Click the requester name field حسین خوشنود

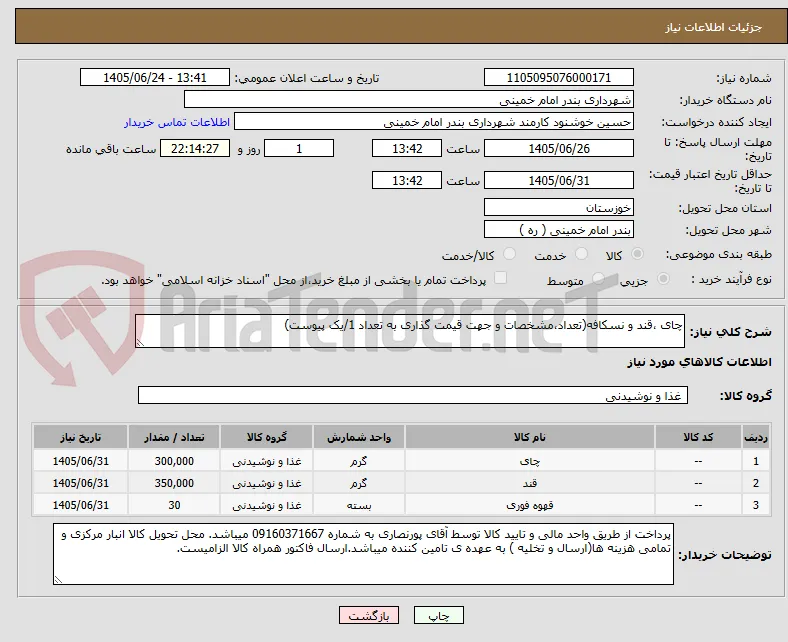click(434, 122)
